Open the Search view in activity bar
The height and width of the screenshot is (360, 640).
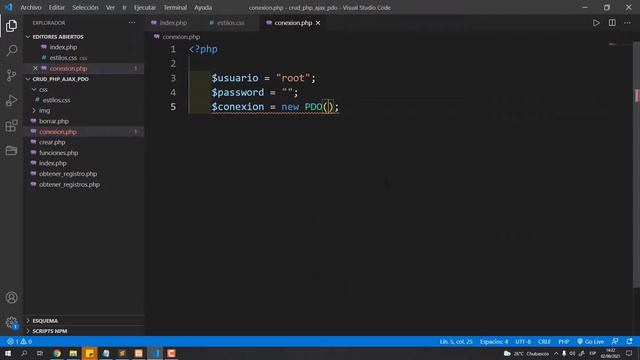coord(11,51)
